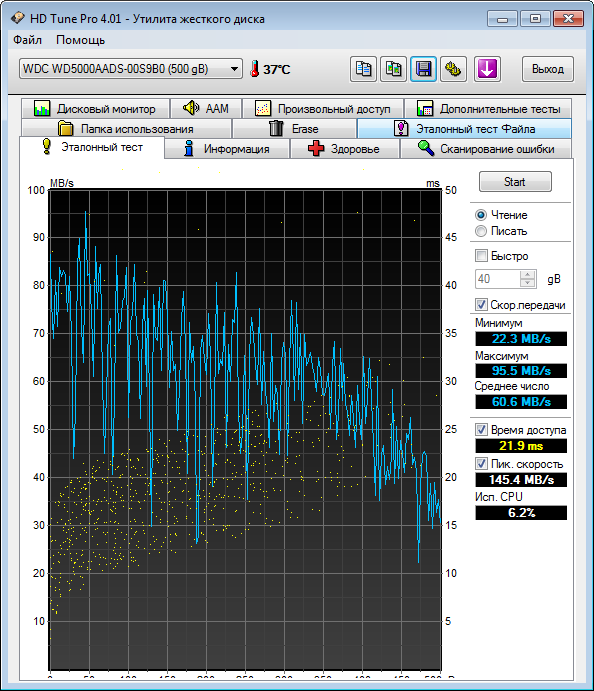Open the Файл menu

27,40
